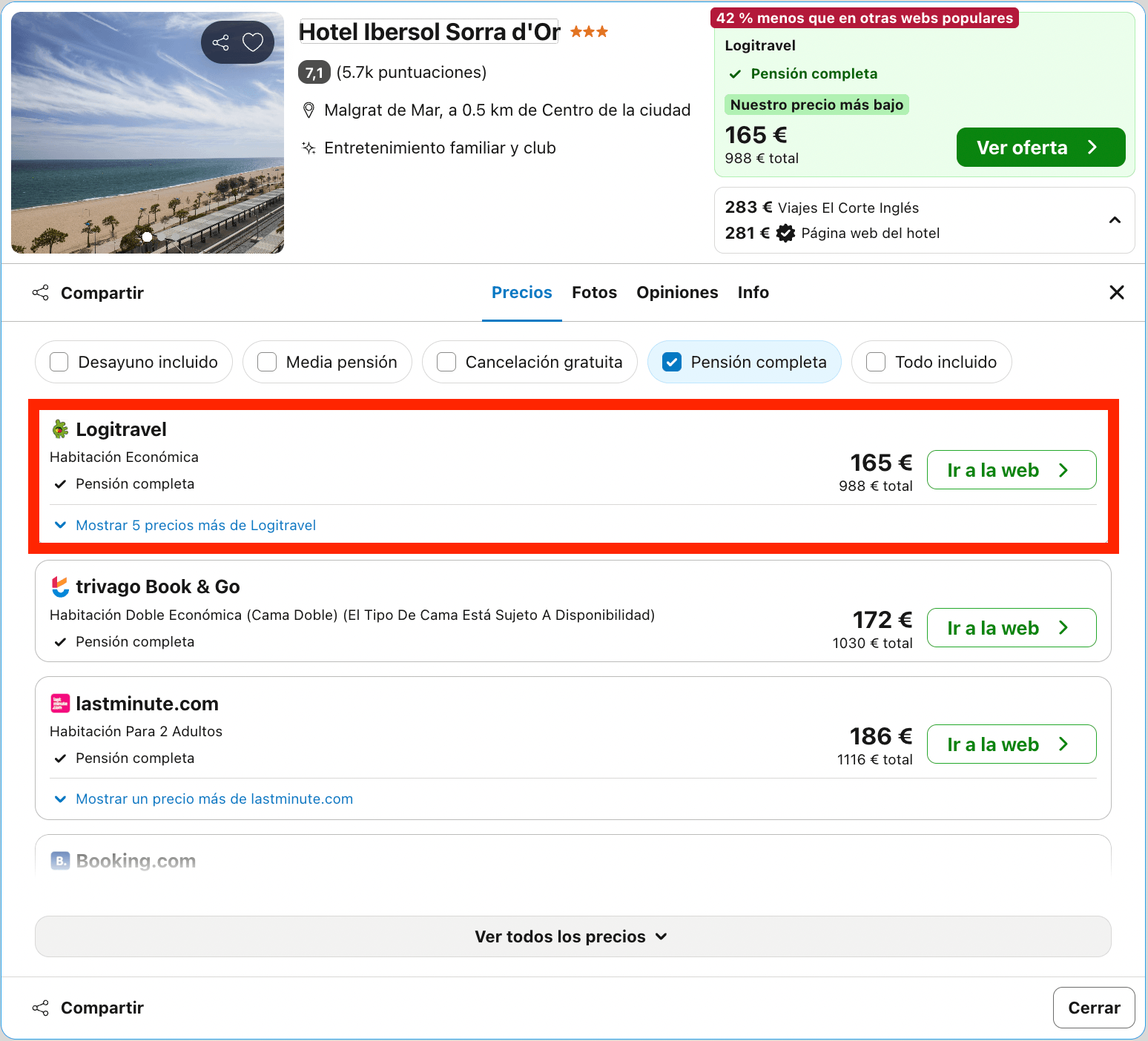Click the Cerrar button
1148x1041 pixels.
point(1094,1008)
